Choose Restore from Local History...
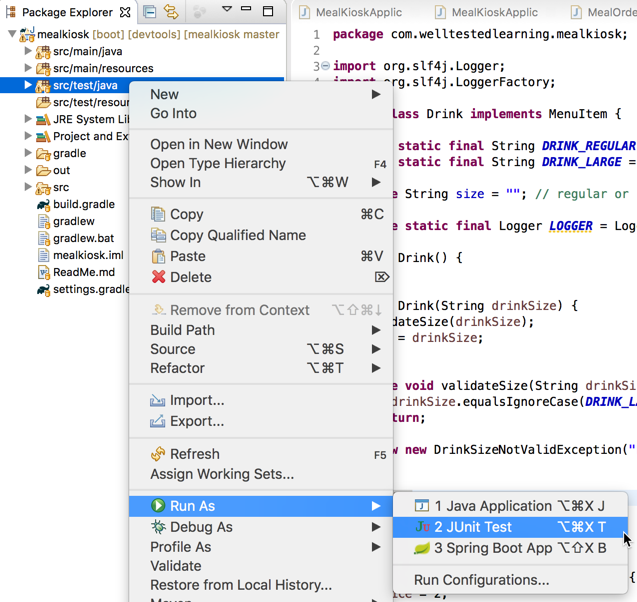 261,585
